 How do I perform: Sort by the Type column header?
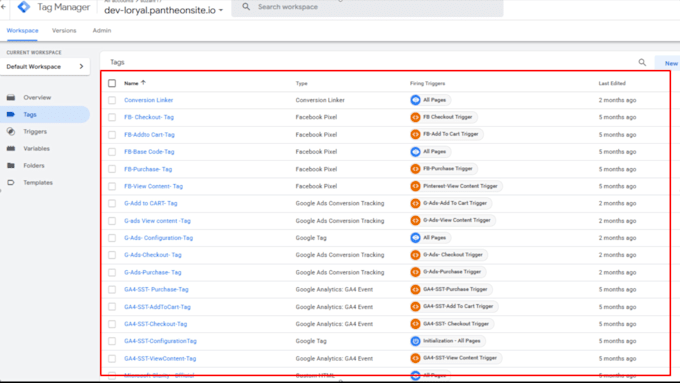click(301, 83)
